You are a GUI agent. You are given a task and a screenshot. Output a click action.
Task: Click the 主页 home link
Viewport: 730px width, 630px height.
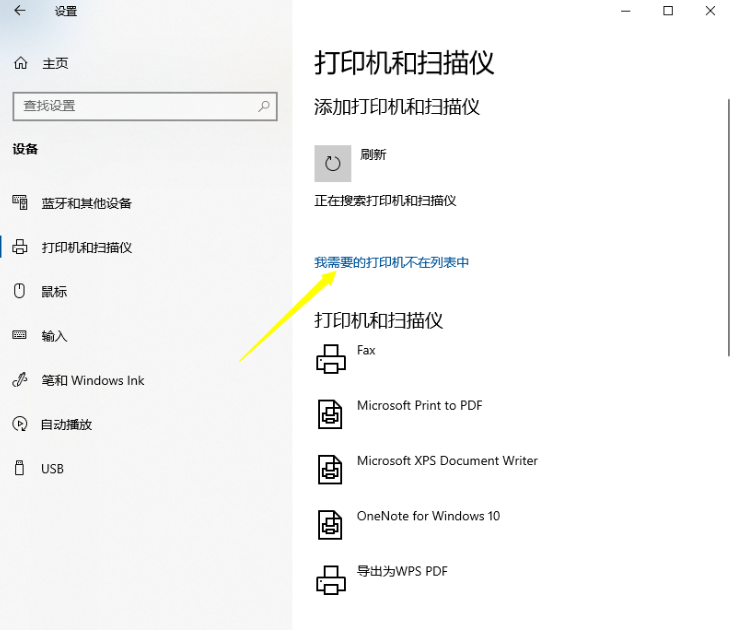pos(55,63)
